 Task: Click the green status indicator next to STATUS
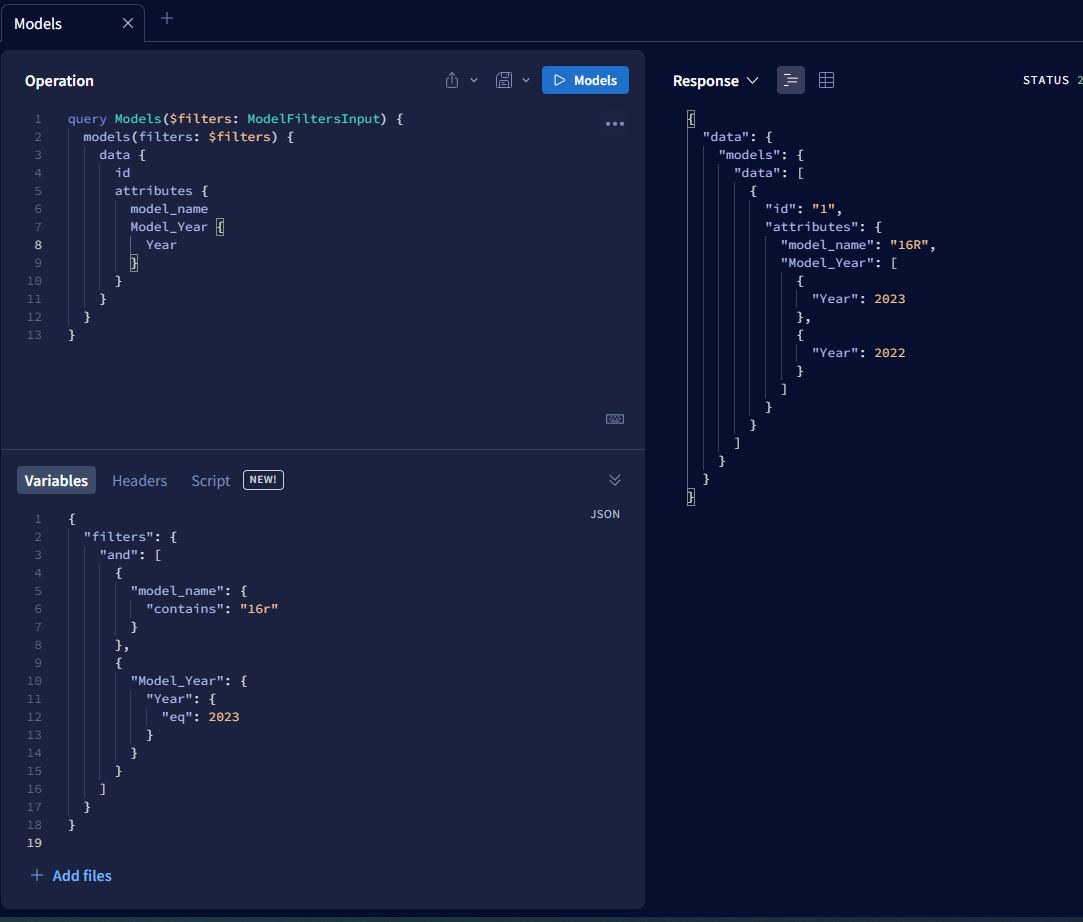pyautogui.click(x=1078, y=80)
